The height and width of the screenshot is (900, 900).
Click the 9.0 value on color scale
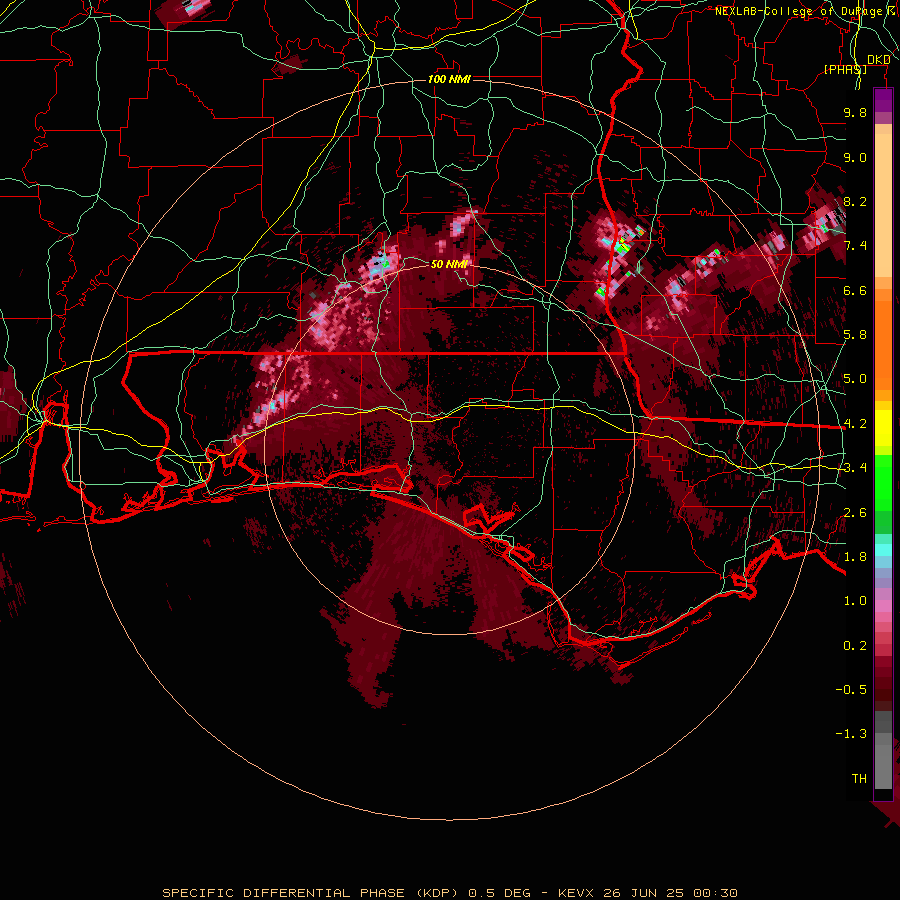[x=855, y=157]
